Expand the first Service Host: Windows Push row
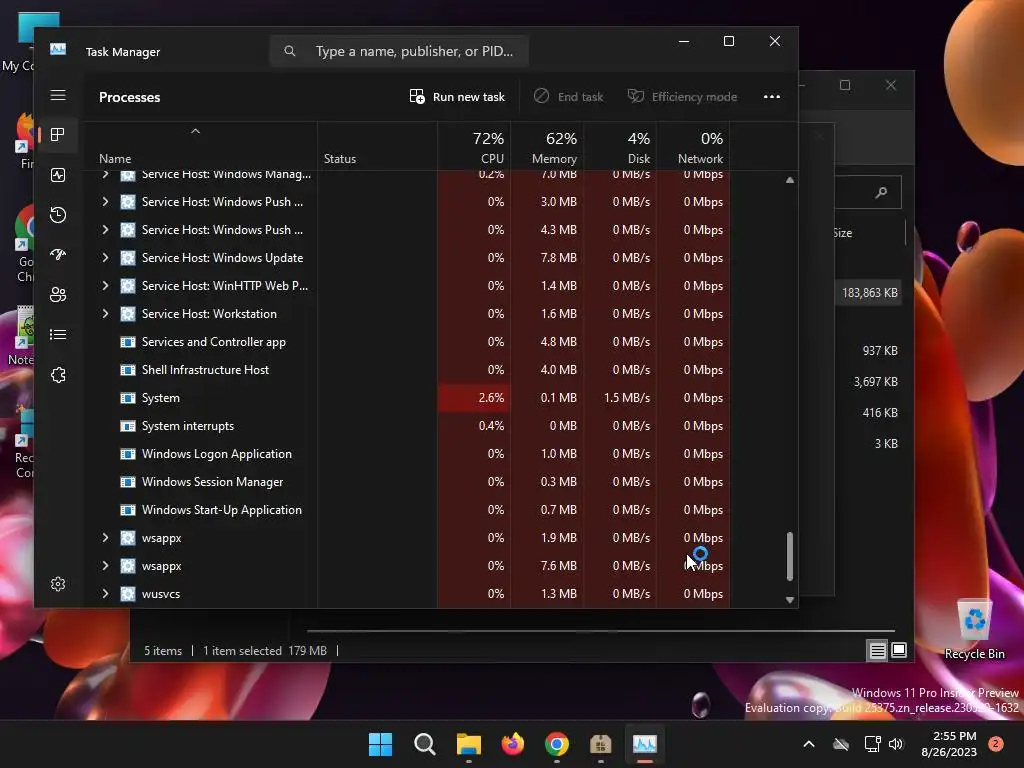The height and width of the screenshot is (768, 1024). tap(105, 202)
